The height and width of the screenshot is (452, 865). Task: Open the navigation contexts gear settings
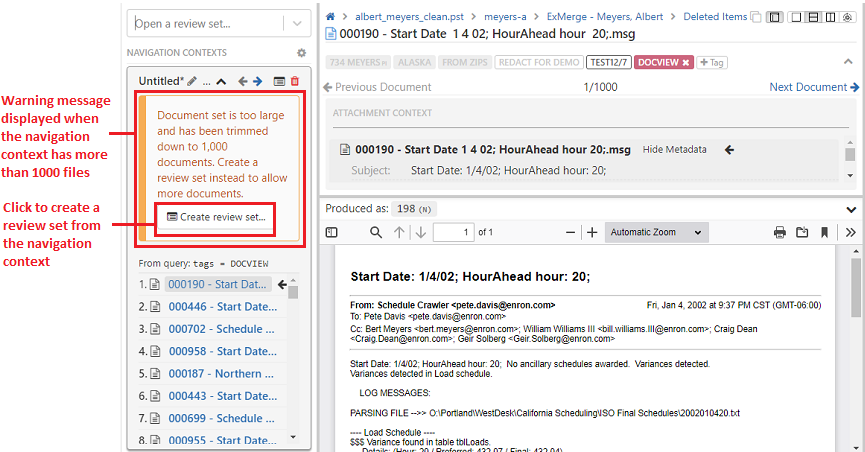coord(301,53)
